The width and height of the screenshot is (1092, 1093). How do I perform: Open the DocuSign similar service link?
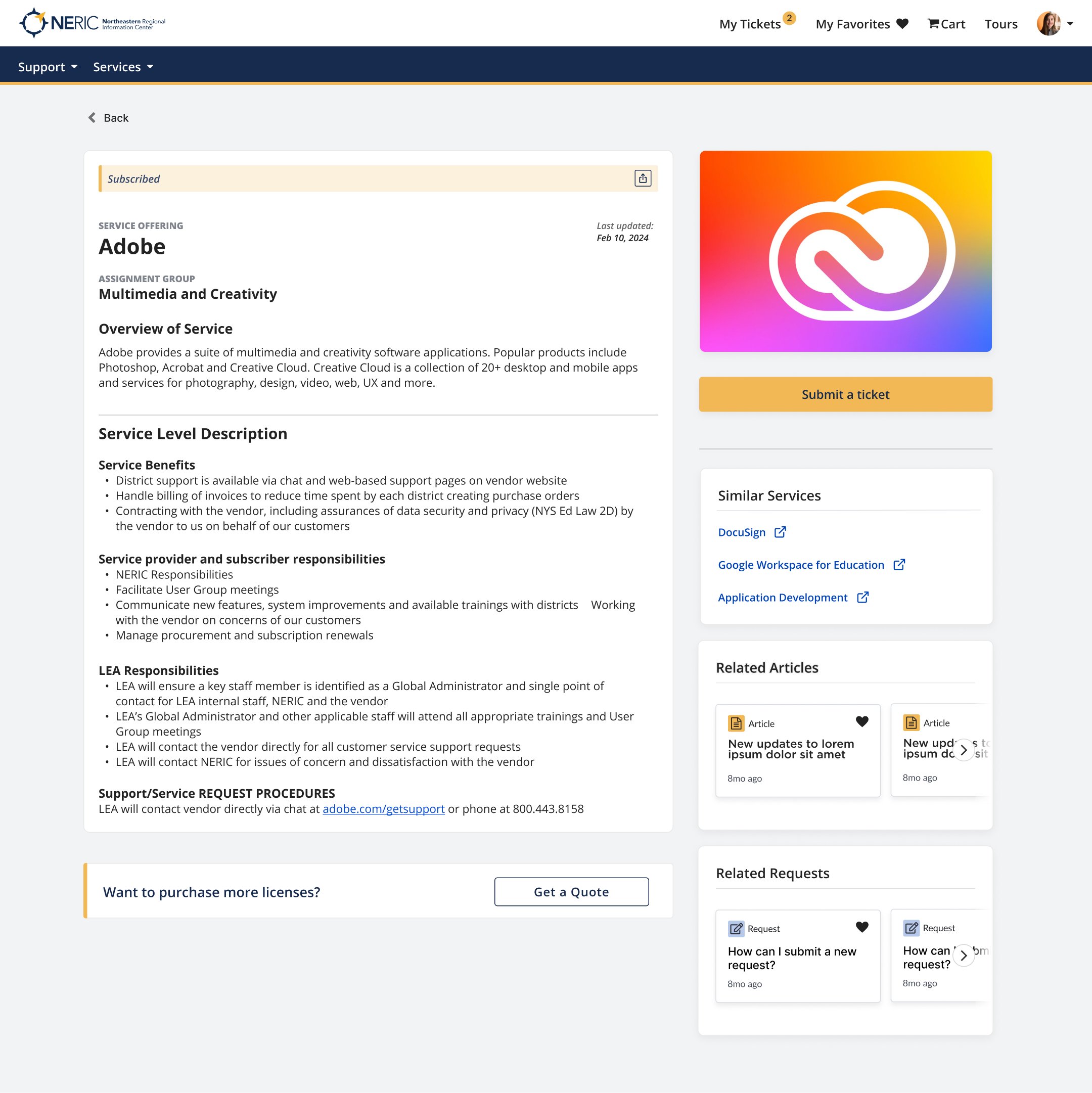pyautogui.click(x=741, y=532)
